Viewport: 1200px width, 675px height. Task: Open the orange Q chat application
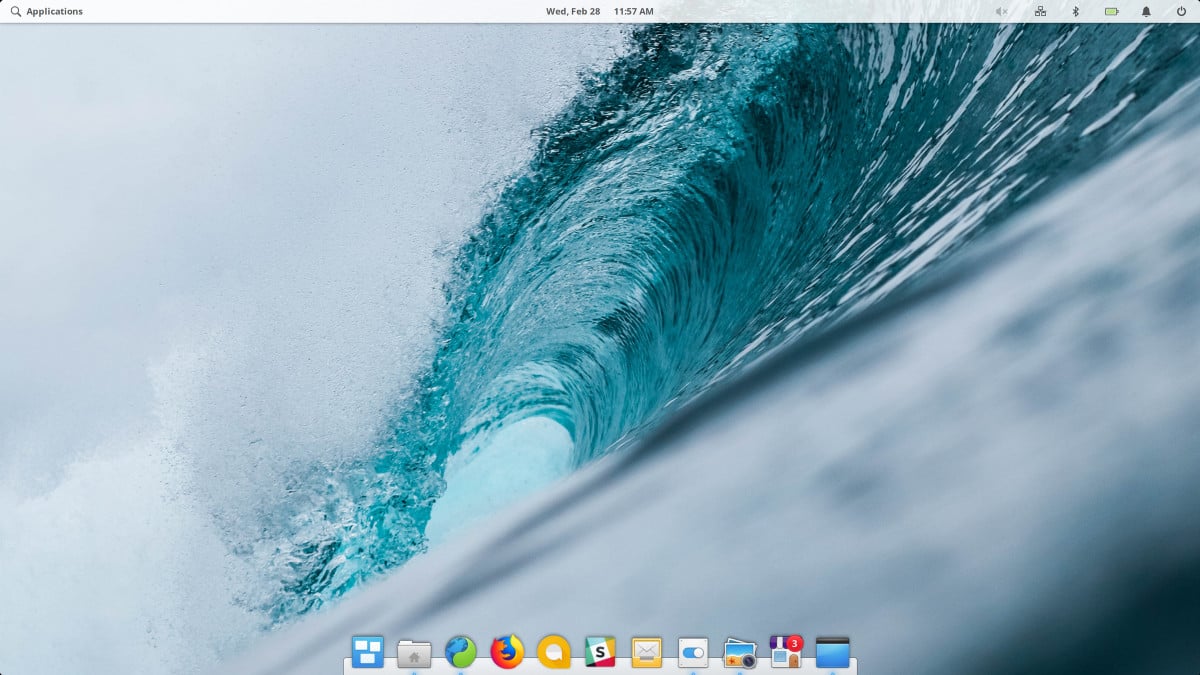click(x=552, y=652)
